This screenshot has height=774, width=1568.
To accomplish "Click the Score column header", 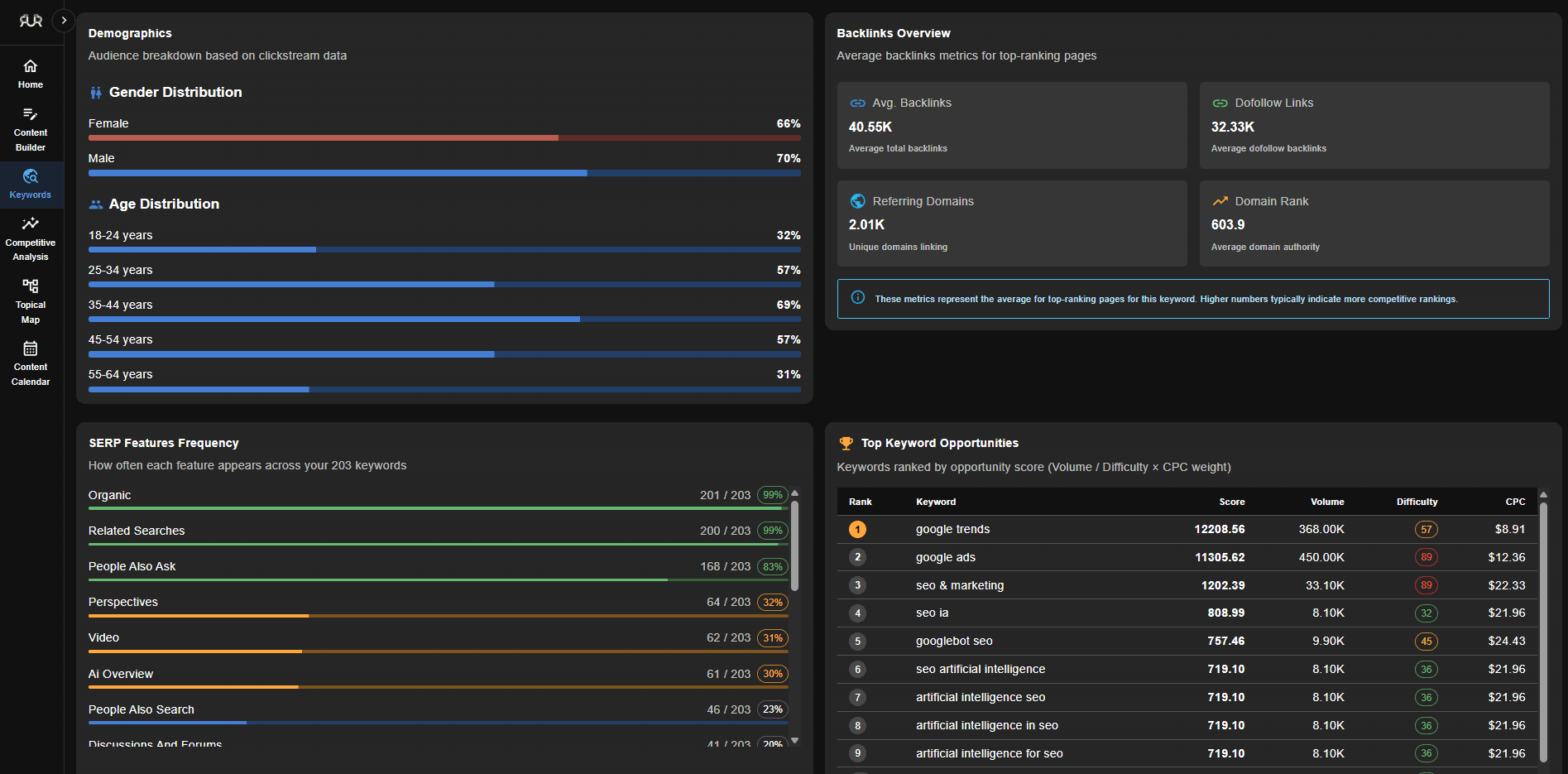I will coord(1231,502).
